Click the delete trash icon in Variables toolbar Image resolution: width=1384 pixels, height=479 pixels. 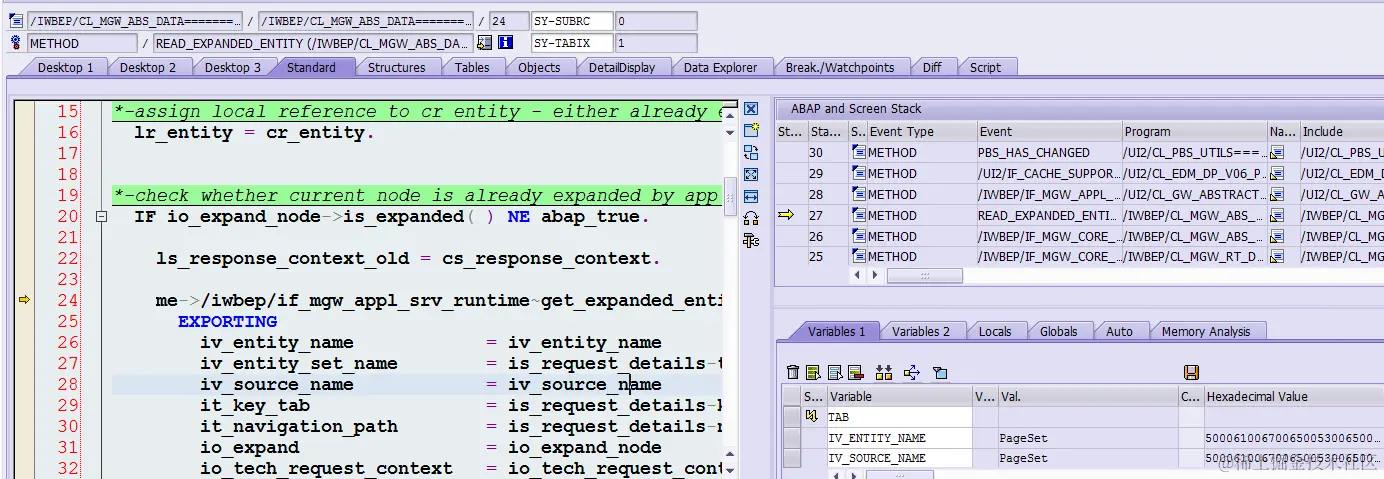pyautogui.click(x=793, y=372)
